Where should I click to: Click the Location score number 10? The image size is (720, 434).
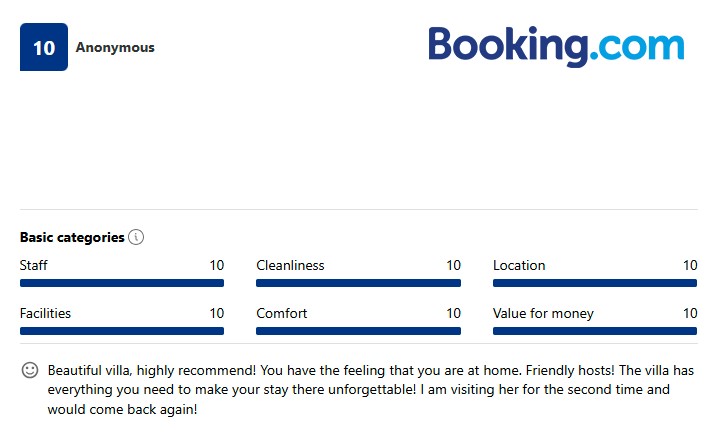[690, 266]
